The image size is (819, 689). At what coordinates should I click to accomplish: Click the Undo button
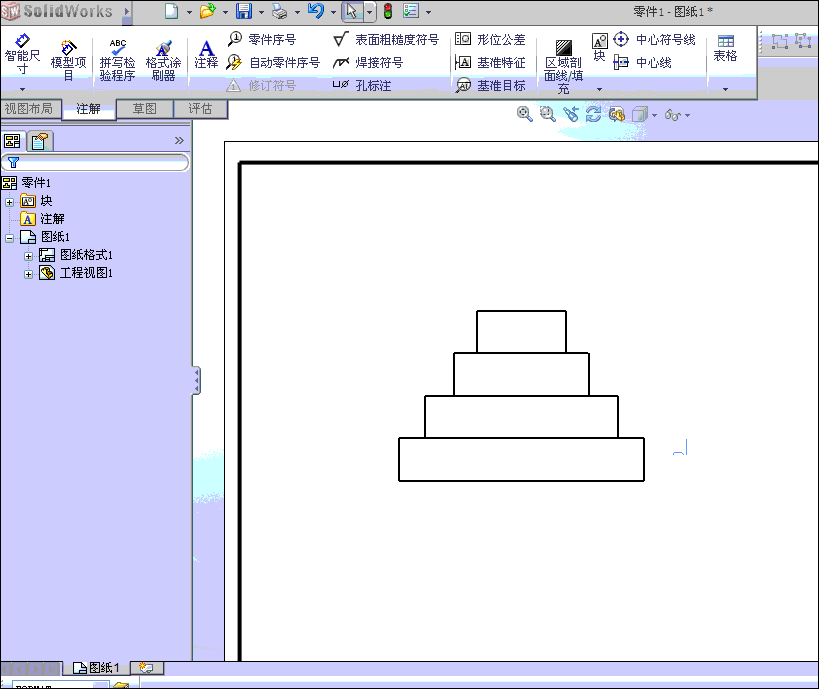[318, 9]
